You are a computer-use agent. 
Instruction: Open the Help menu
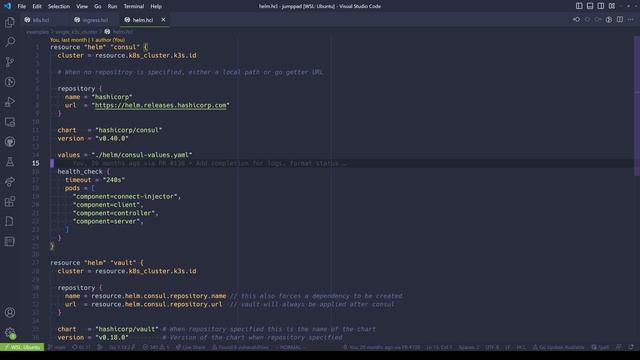click(156, 6)
